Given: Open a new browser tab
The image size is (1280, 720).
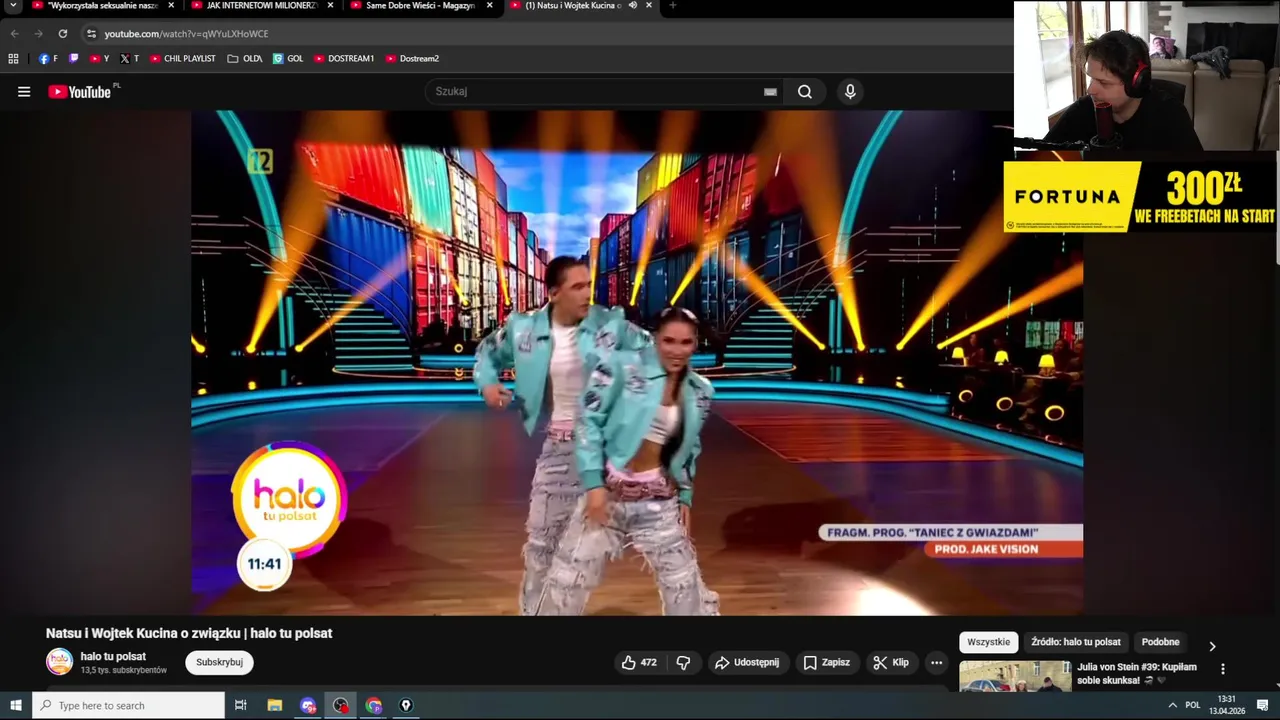Looking at the screenshot, I should coord(672,5).
